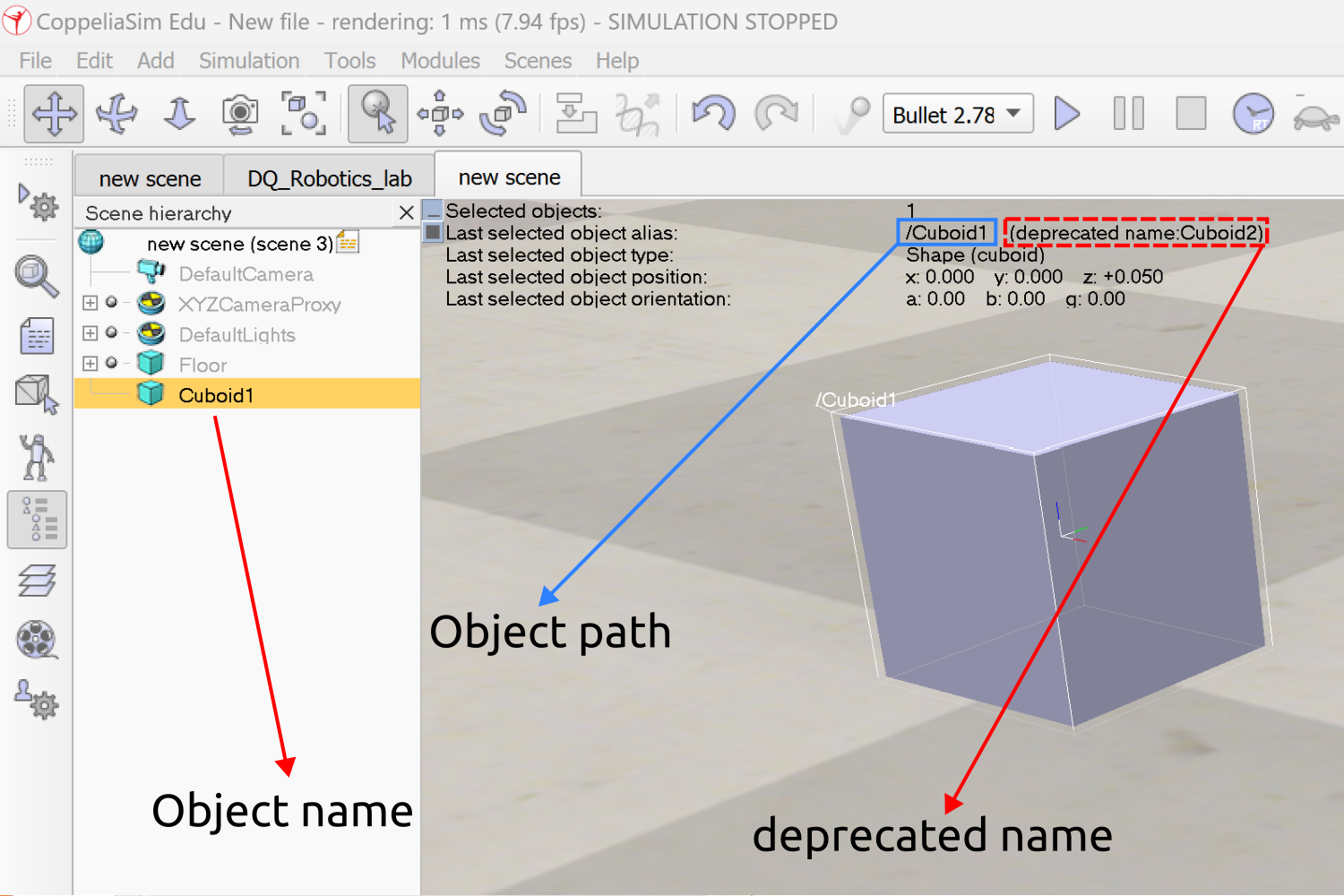Open the Edit menu
This screenshot has height=896, width=1344.
tap(94, 61)
